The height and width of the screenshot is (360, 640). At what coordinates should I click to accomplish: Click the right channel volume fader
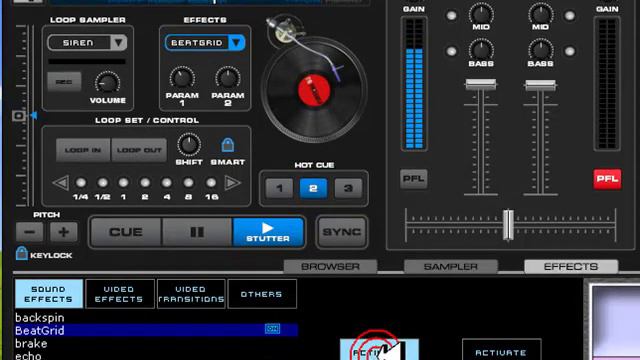pyautogui.click(x=540, y=85)
